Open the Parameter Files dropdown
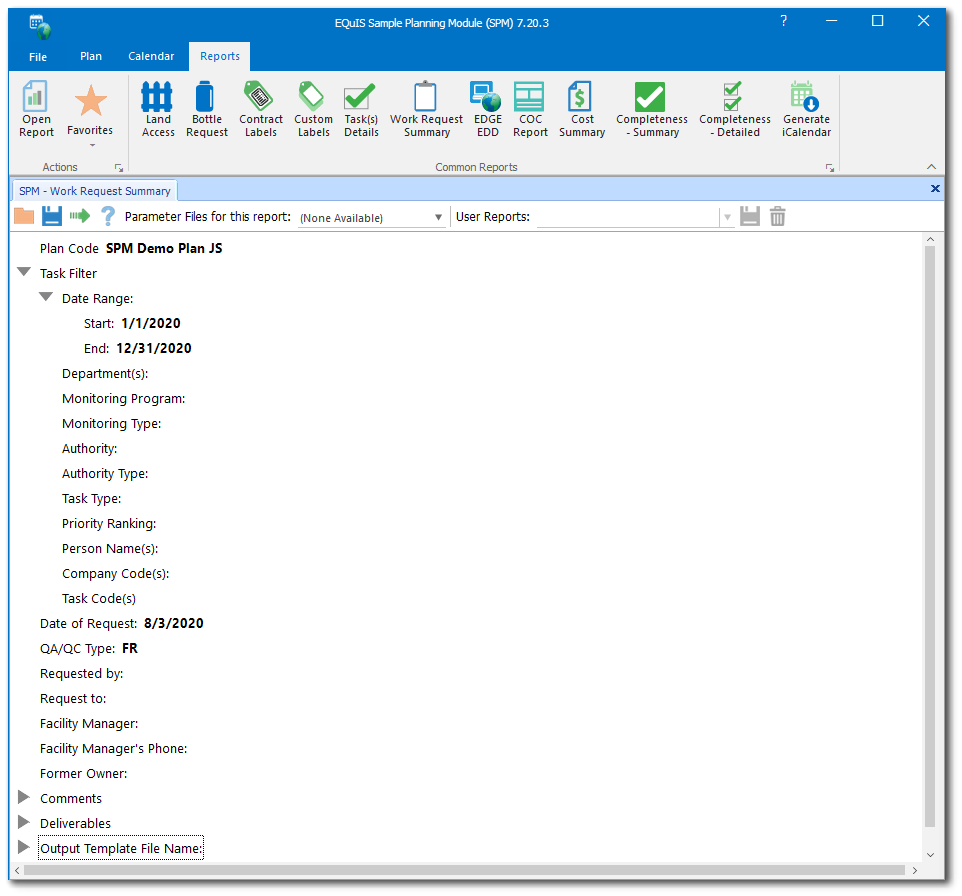The width and height of the screenshot is (962, 896). (x=438, y=216)
